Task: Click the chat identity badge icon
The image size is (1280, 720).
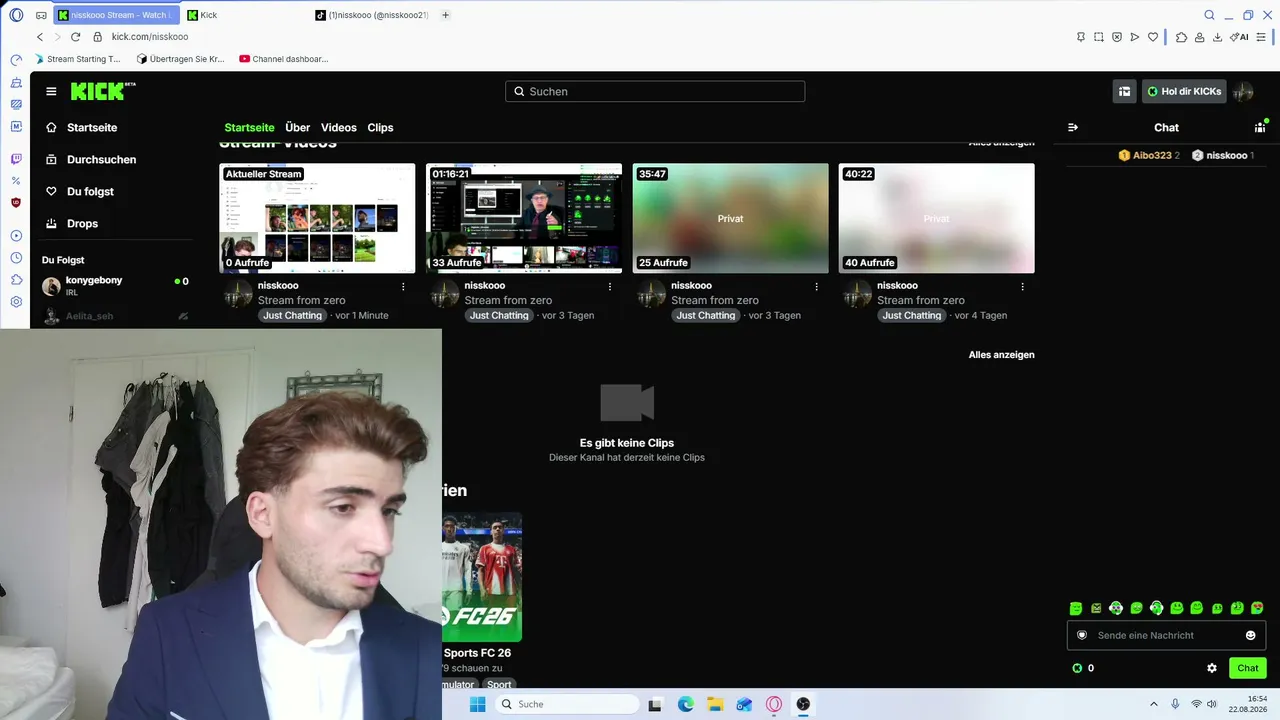Action: 1082,635
